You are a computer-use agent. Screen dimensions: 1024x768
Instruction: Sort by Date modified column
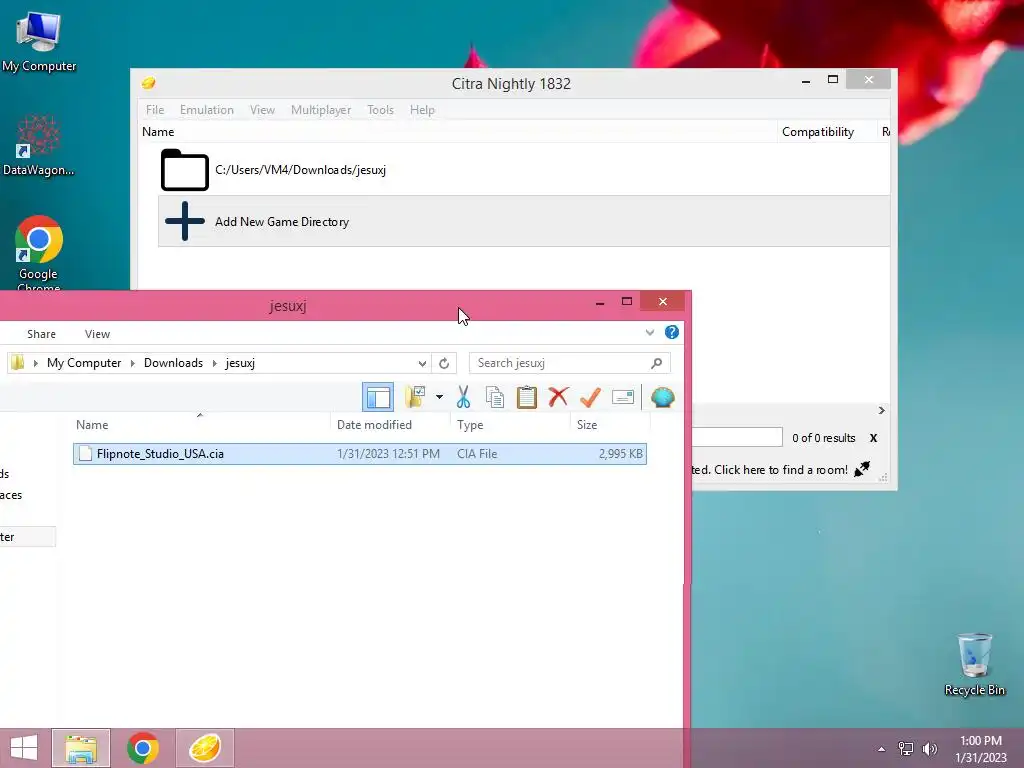coord(374,425)
